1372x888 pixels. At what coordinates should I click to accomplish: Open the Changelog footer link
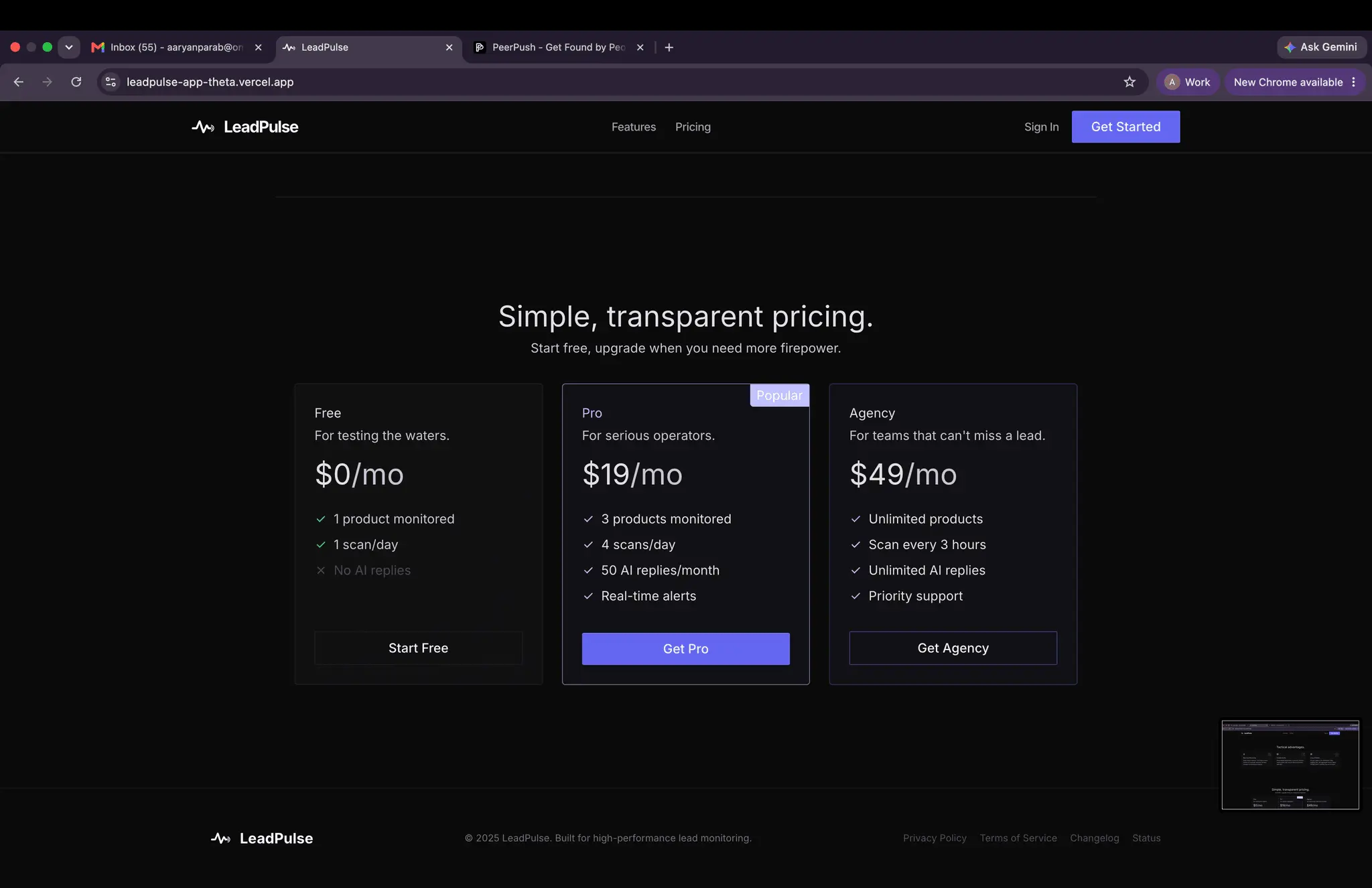tap(1094, 838)
